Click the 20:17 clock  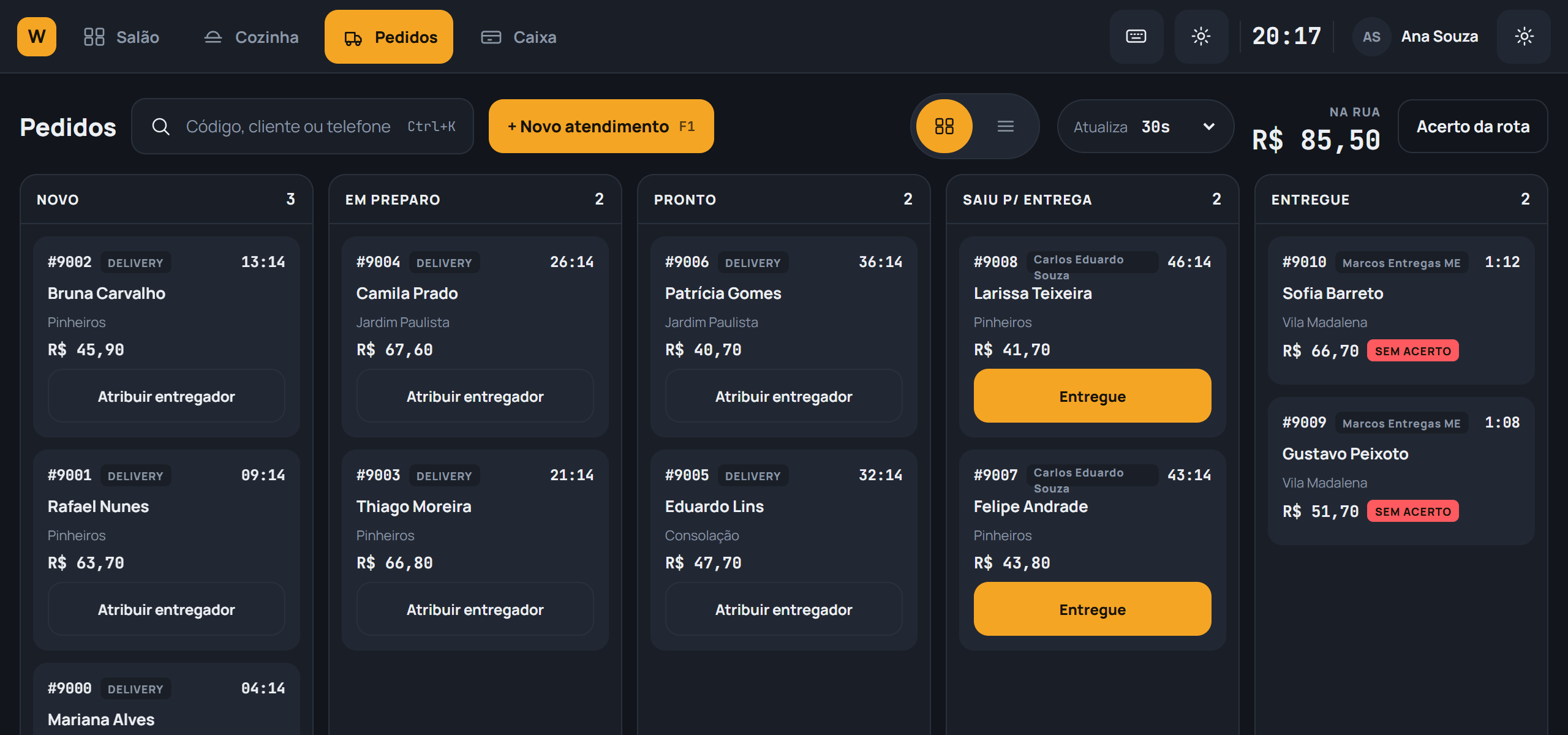[1287, 37]
